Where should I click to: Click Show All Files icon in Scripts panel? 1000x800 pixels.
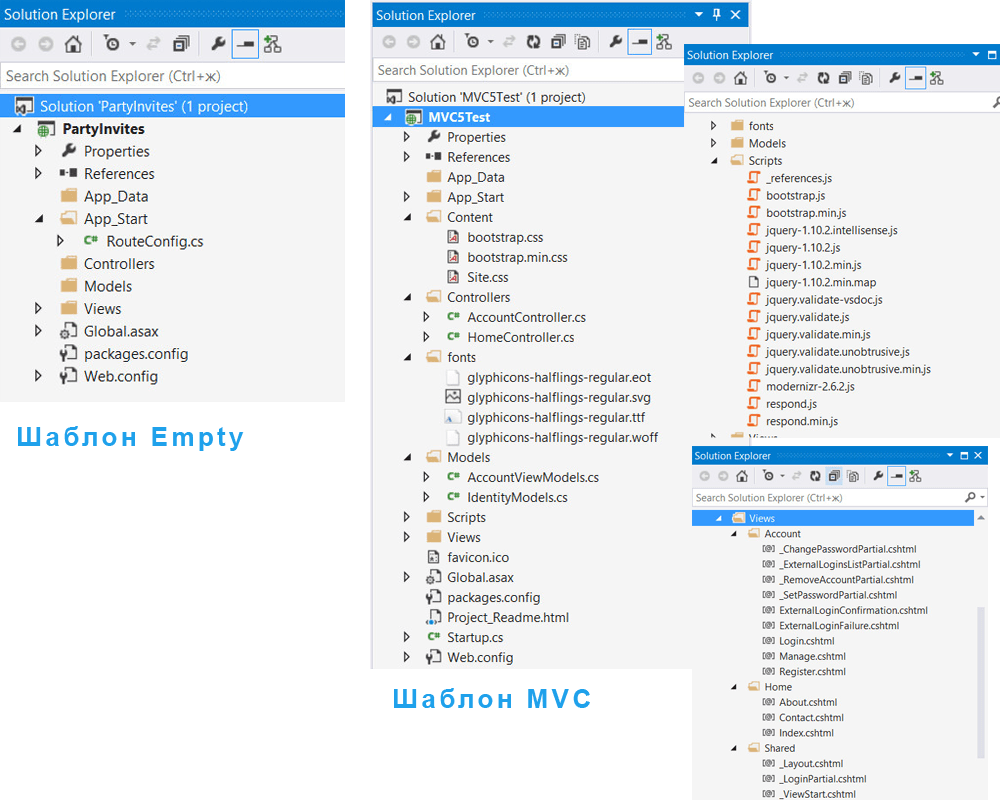click(x=866, y=78)
